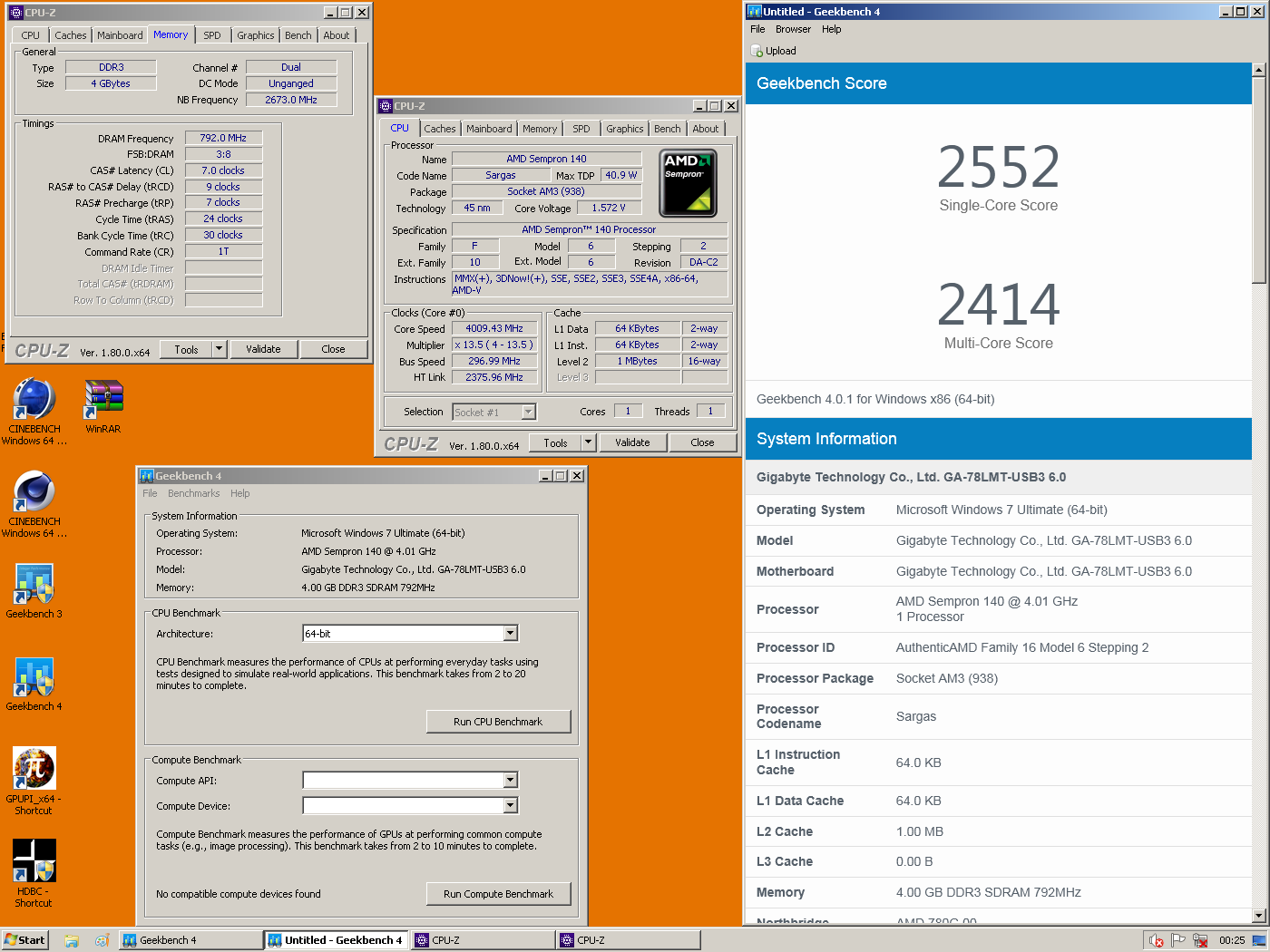Open SPD tab in the Memory CPU-Z window
Screen dimensions: 1270x952
(x=211, y=35)
